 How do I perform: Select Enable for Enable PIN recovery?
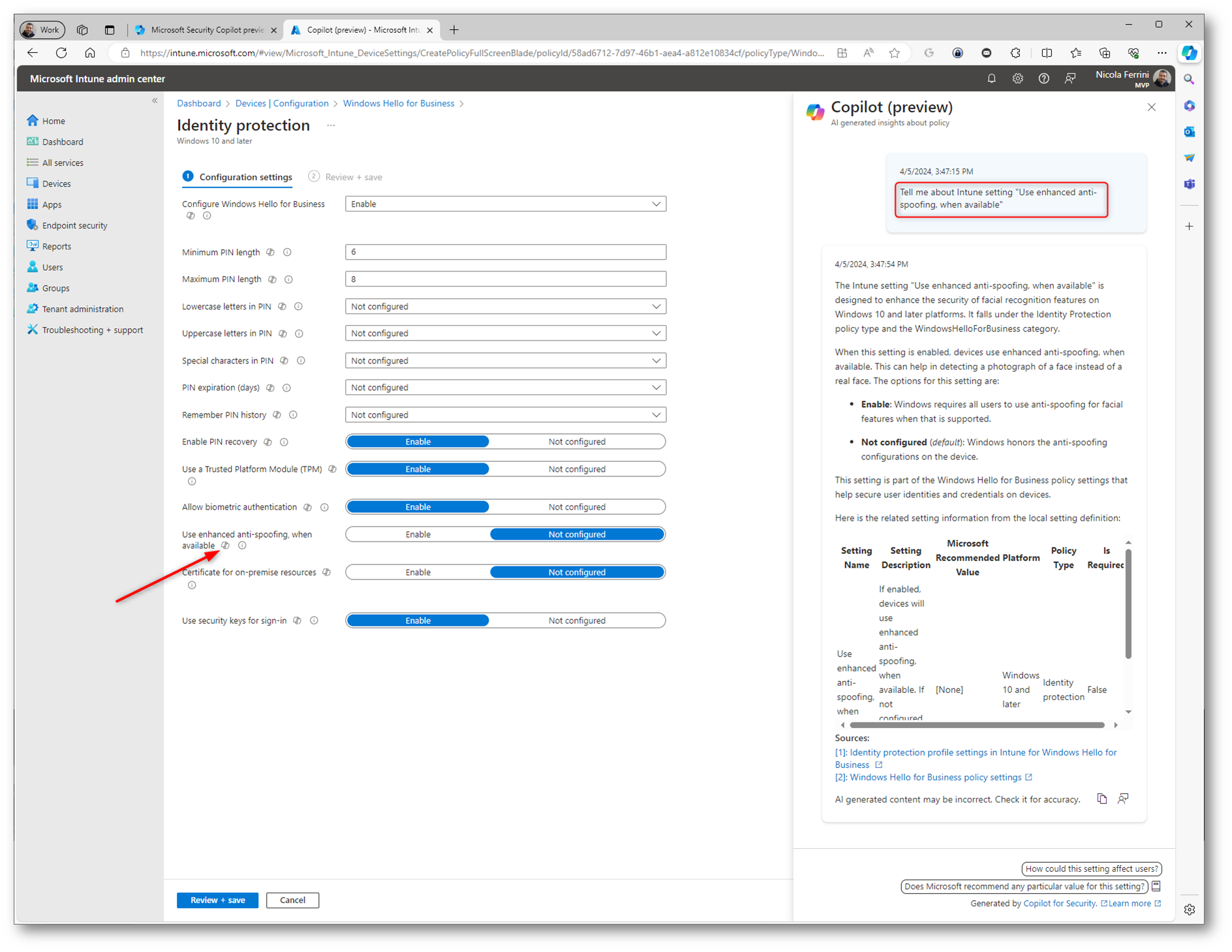pyautogui.click(x=418, y=442)
